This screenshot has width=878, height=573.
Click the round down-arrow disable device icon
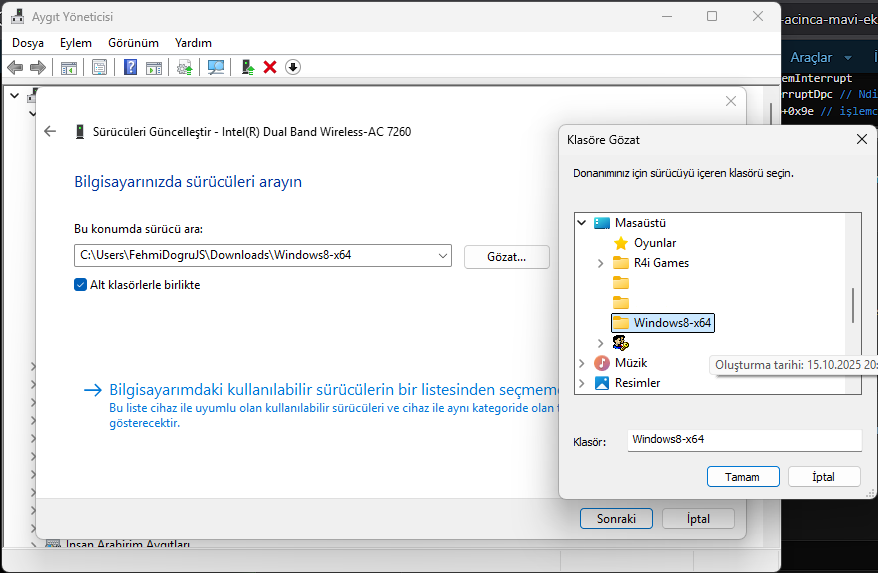coord(293,67)
